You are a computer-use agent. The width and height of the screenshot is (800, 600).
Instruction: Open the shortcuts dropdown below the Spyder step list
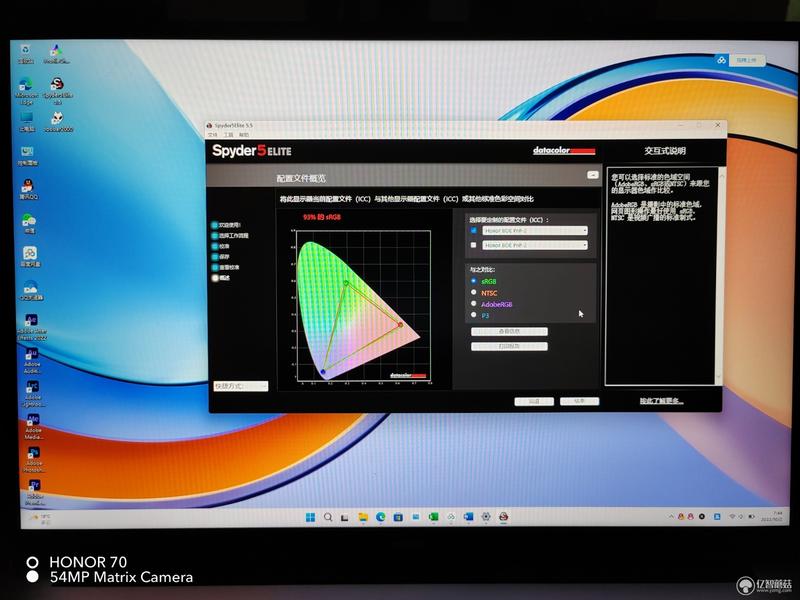tap(240, 386)
